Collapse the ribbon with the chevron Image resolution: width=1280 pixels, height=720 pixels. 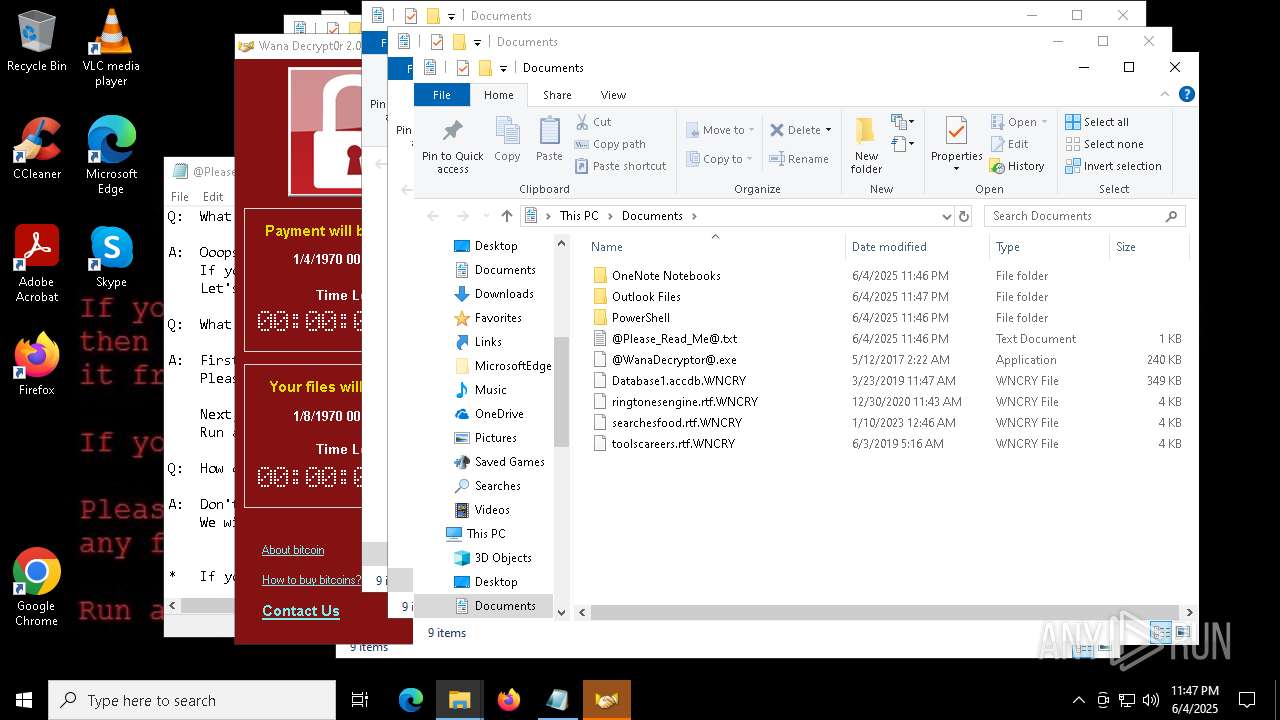click(x=1166, y=95)
